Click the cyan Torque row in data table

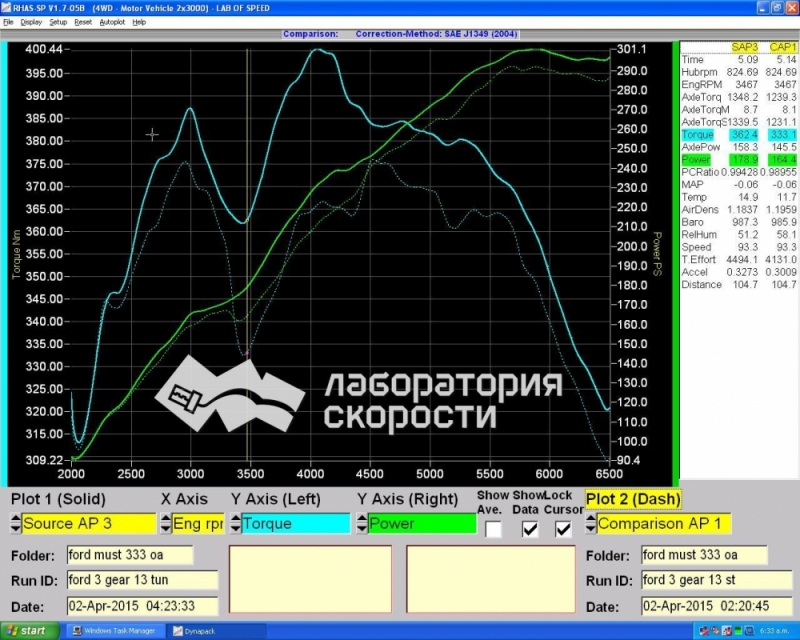coord(739,134)
